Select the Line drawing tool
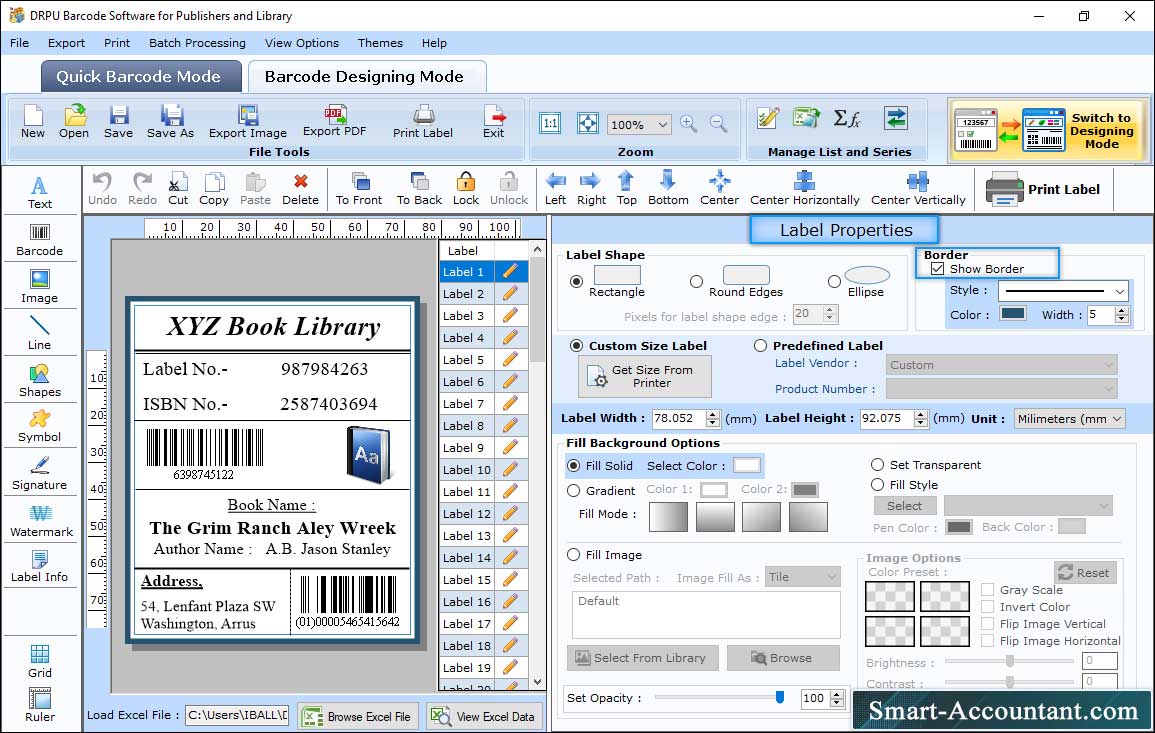The image size is (1155, 733). click(x=40, y=333)
